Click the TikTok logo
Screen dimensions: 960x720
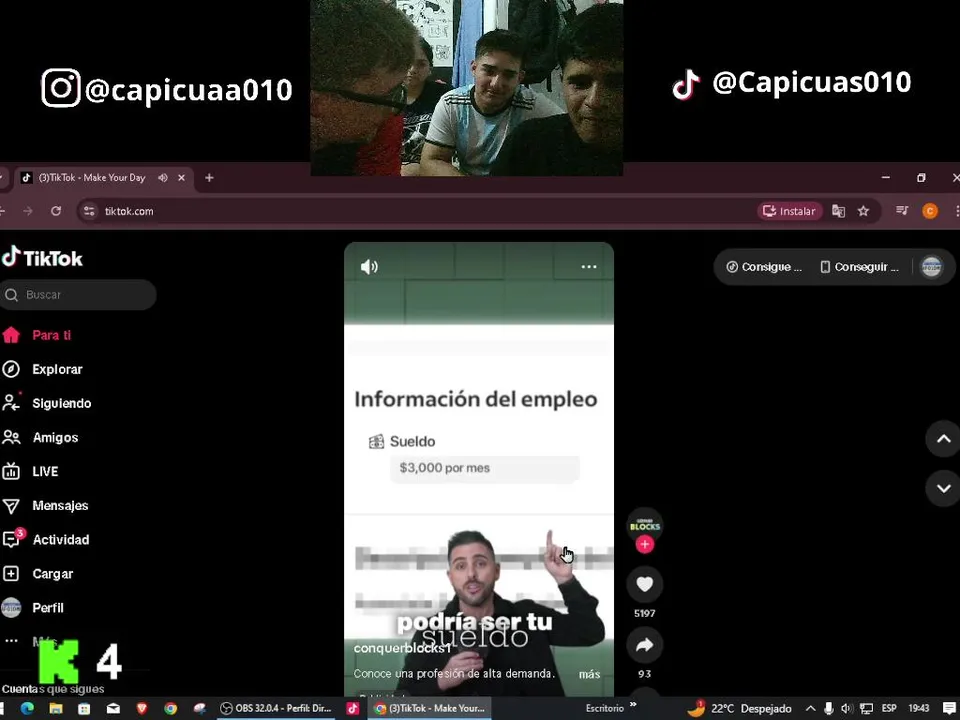click(42, 258)
